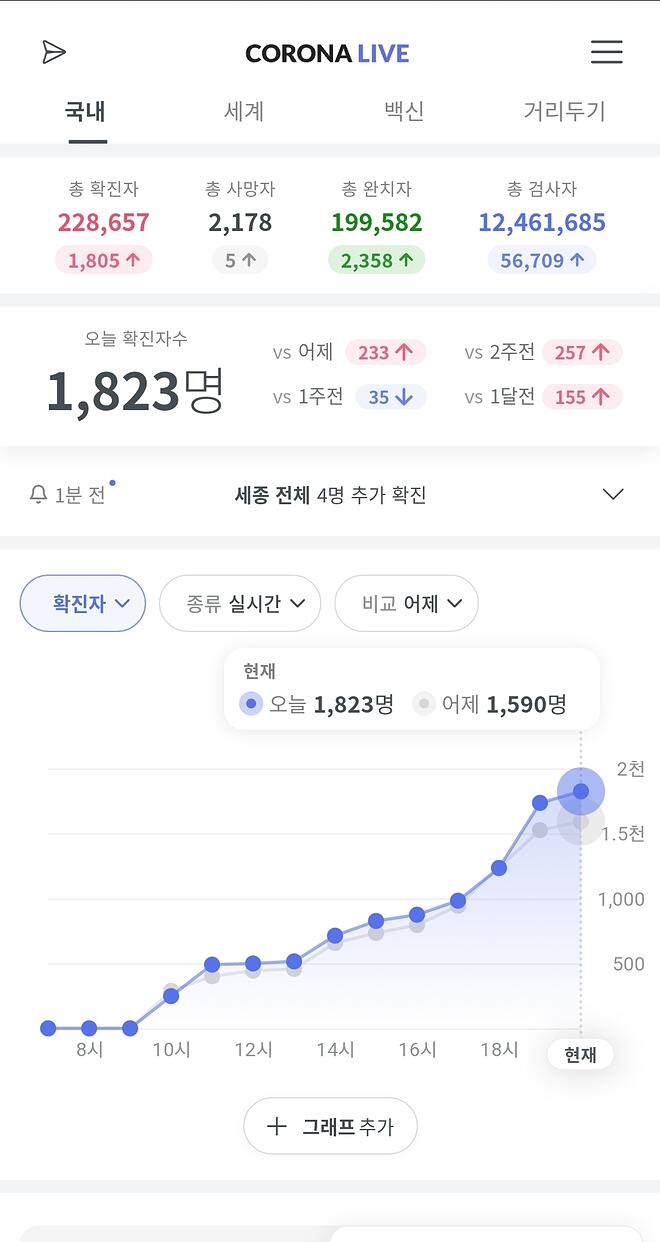Viewport: 660px width, 1242px height.
Task: Switch to the 백신 tab
Action: [404, 111]
